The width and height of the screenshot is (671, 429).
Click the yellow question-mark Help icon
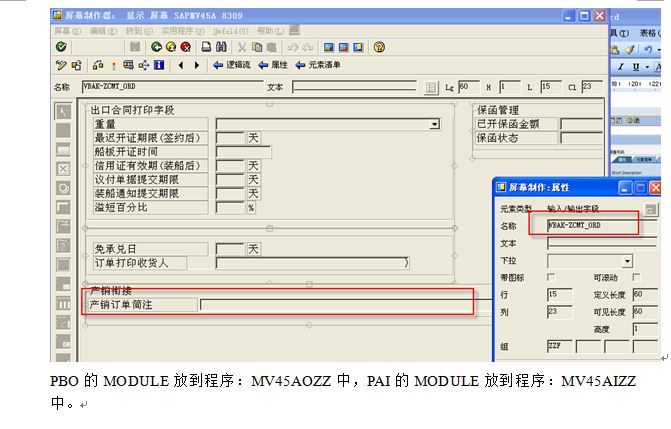click(379, 47)
